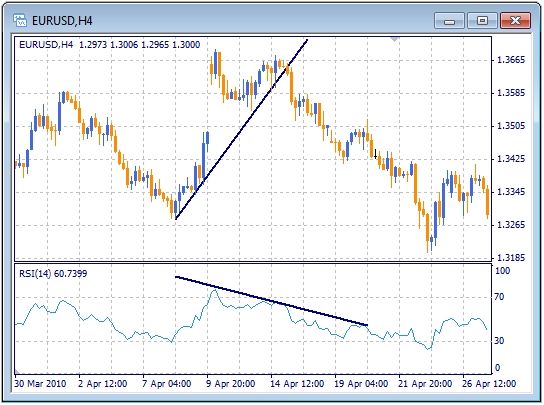Viewport: 544px width, 405px height.
Task: Click the 1.3665 price scale level
Action: pyautogui.click(x=511, y=60)
